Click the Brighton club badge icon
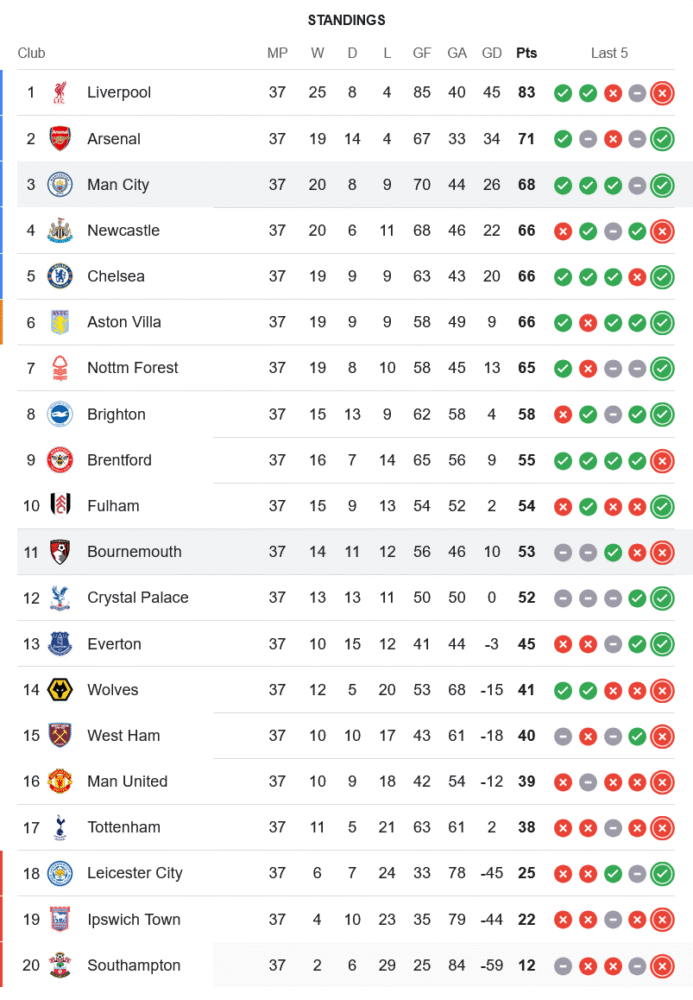693x1000 pixels. 60,414
